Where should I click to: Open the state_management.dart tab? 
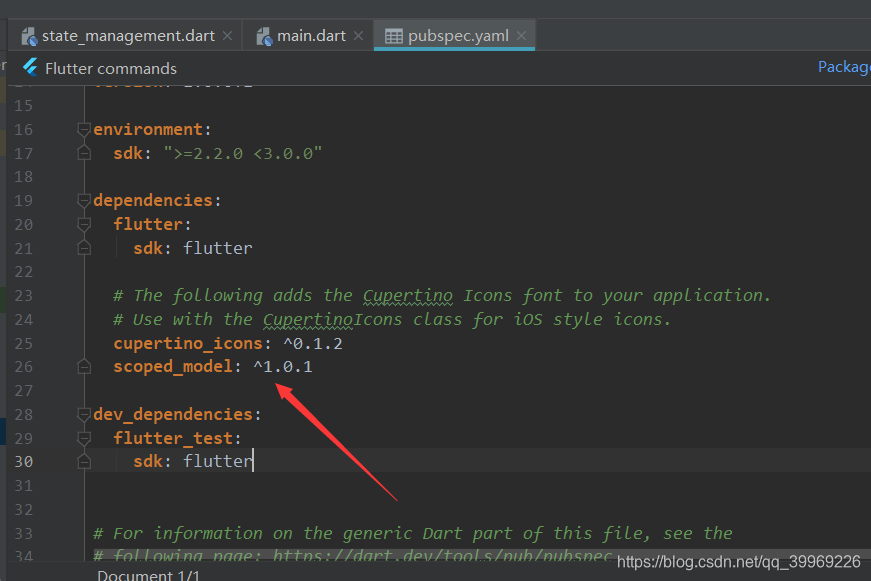[130, 34]
